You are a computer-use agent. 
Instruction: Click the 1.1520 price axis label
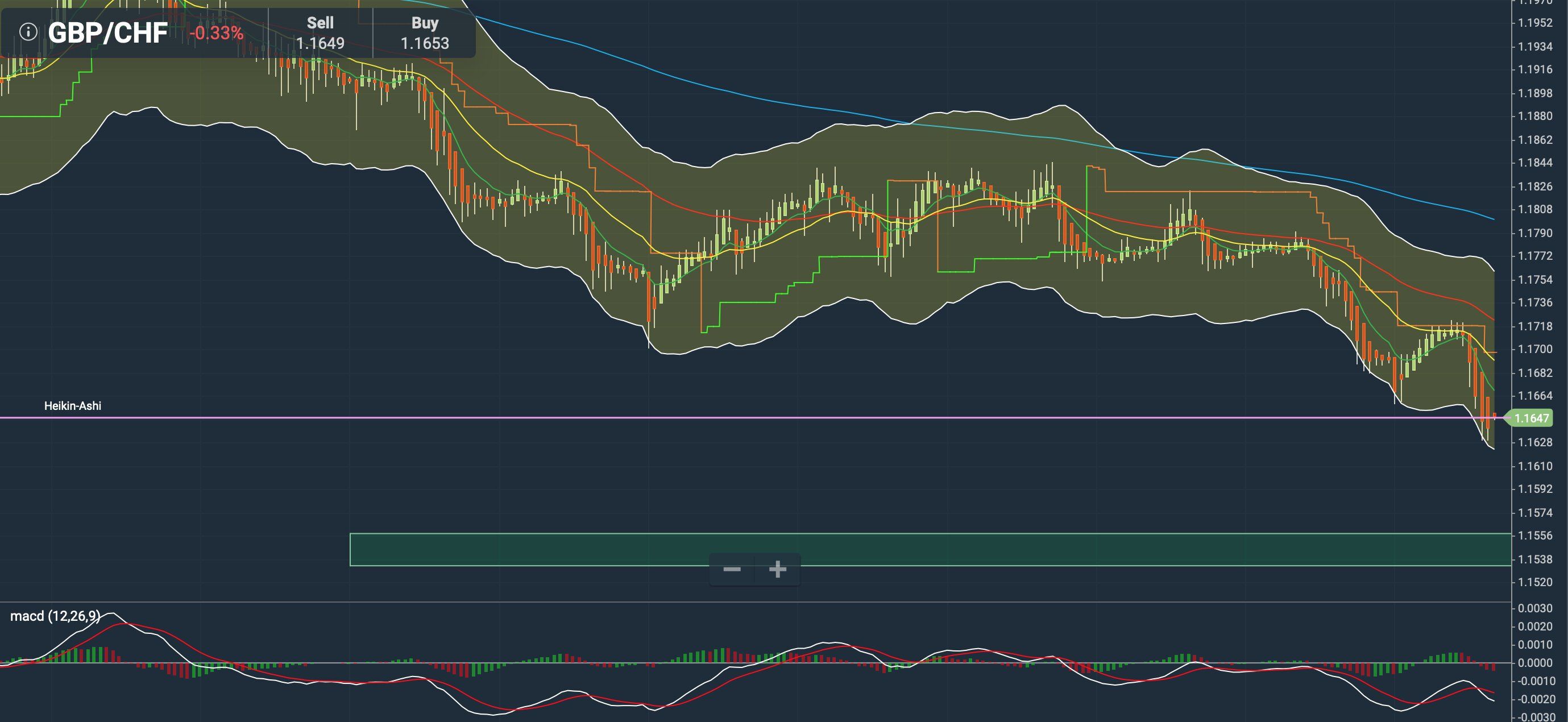(x=1534, y=583)
